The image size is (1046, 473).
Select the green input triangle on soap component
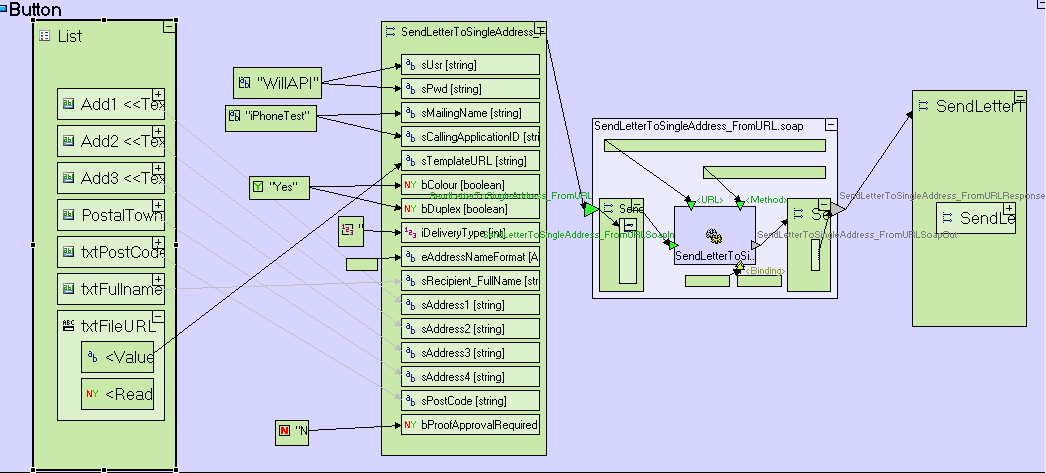point(590,209)
